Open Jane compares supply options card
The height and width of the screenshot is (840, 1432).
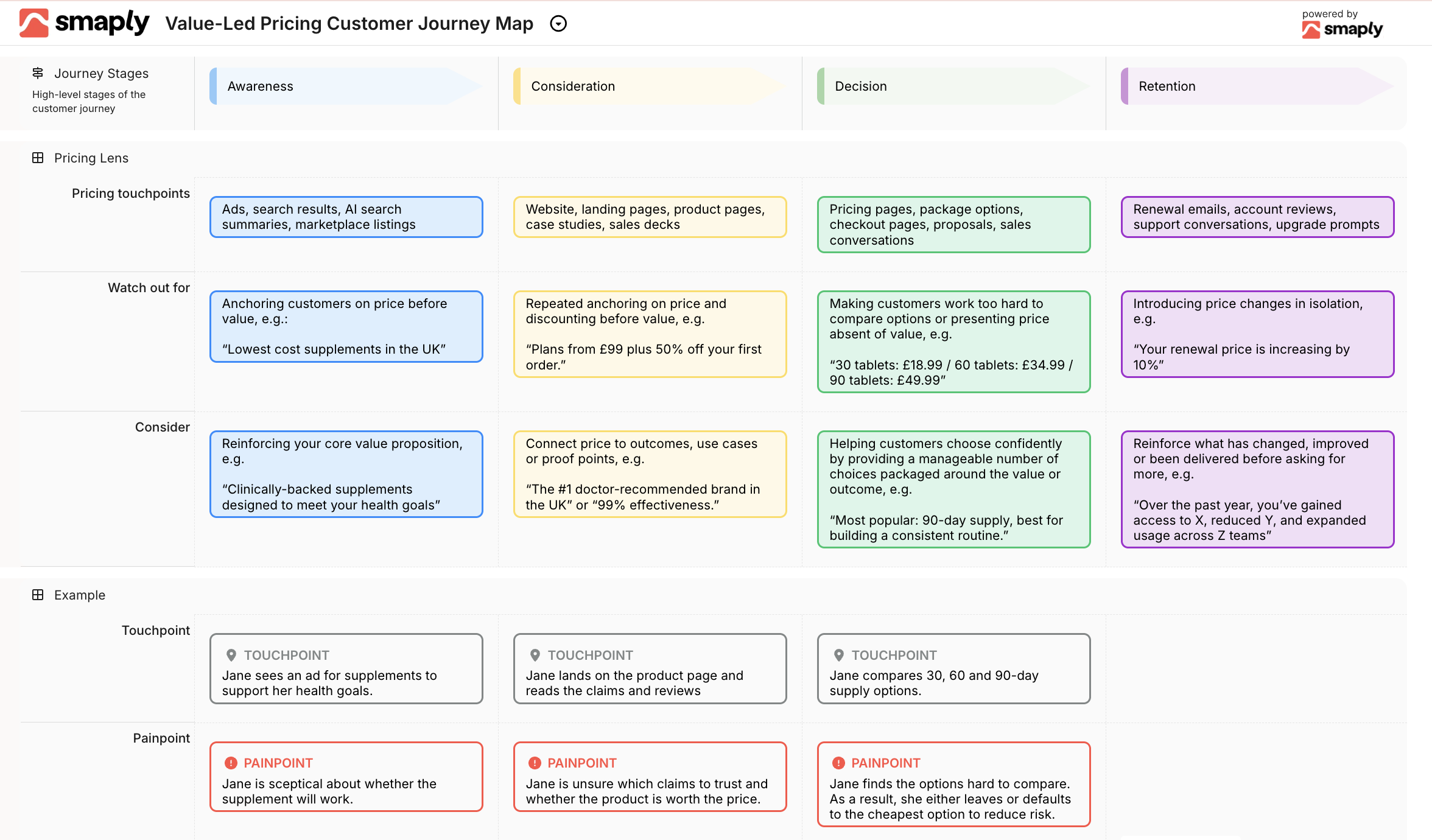tap(953, 668)
